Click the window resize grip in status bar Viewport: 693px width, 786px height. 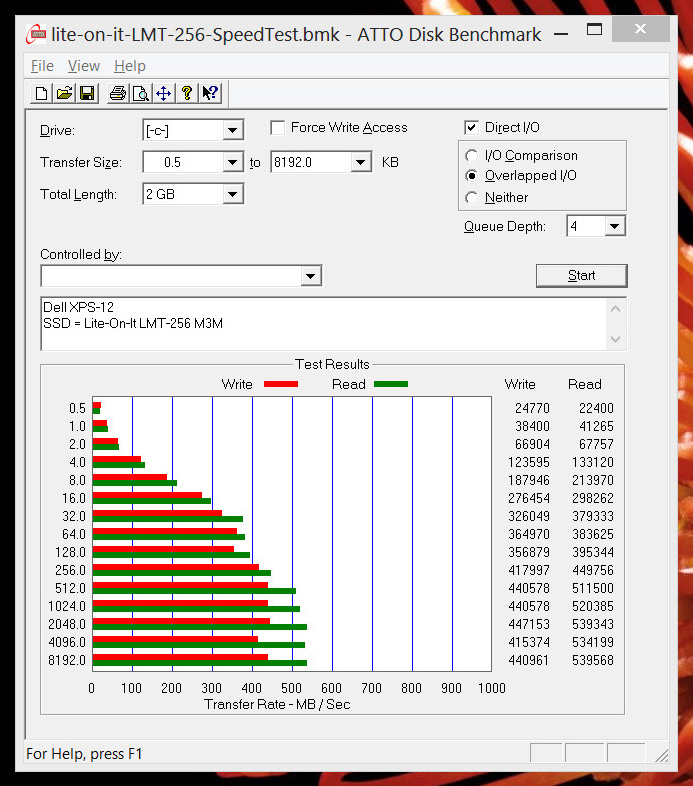point(662,755)
